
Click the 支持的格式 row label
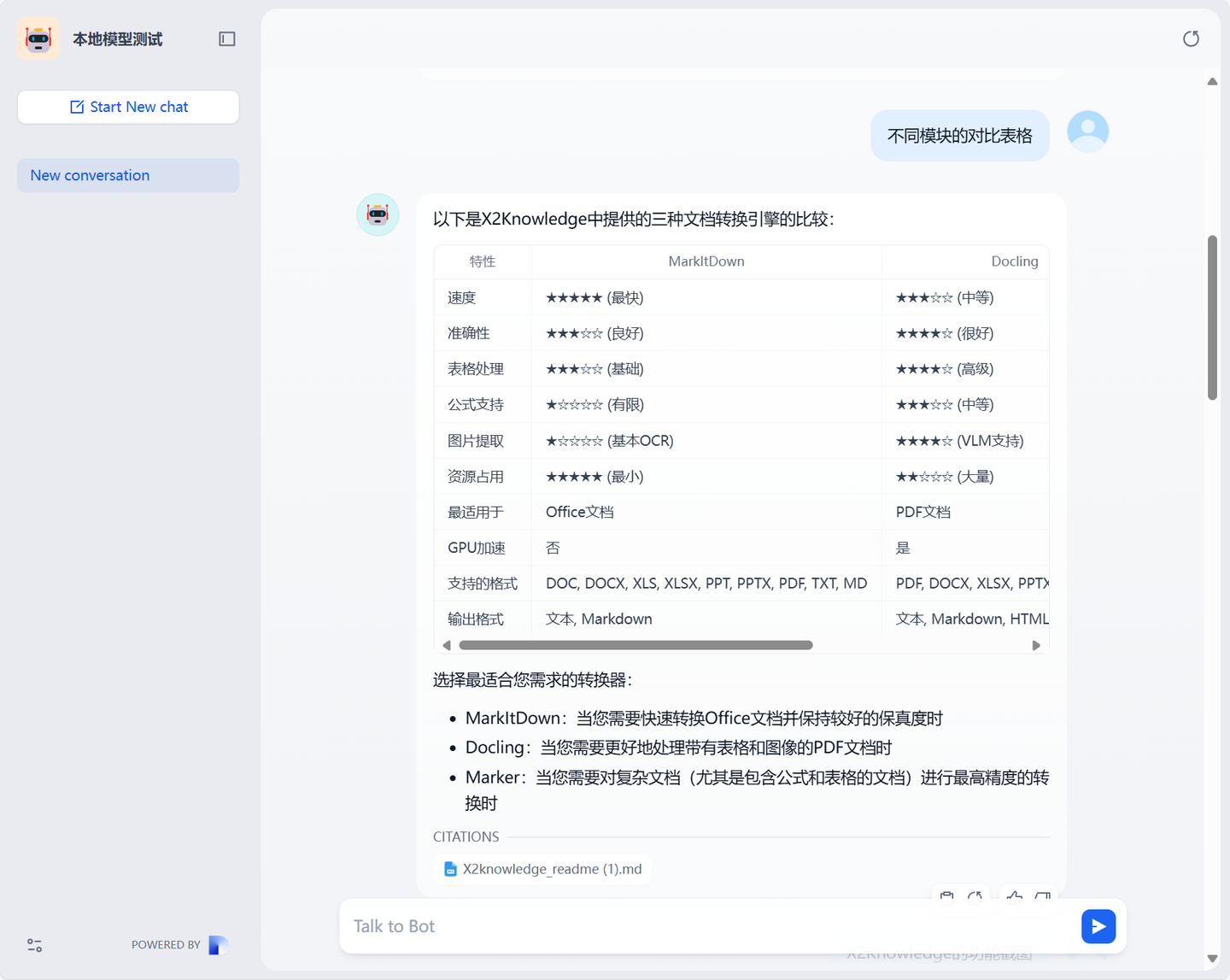pos(483,584)
